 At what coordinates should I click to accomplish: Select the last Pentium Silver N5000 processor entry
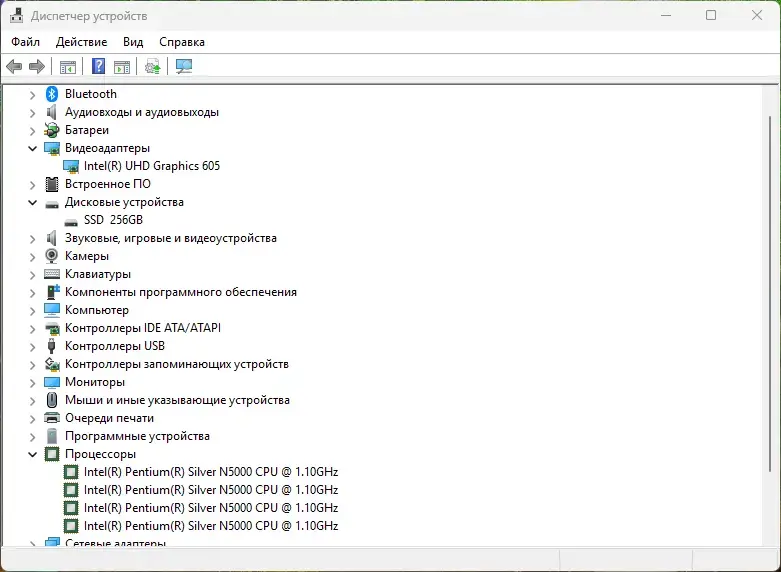pos(211,526)
